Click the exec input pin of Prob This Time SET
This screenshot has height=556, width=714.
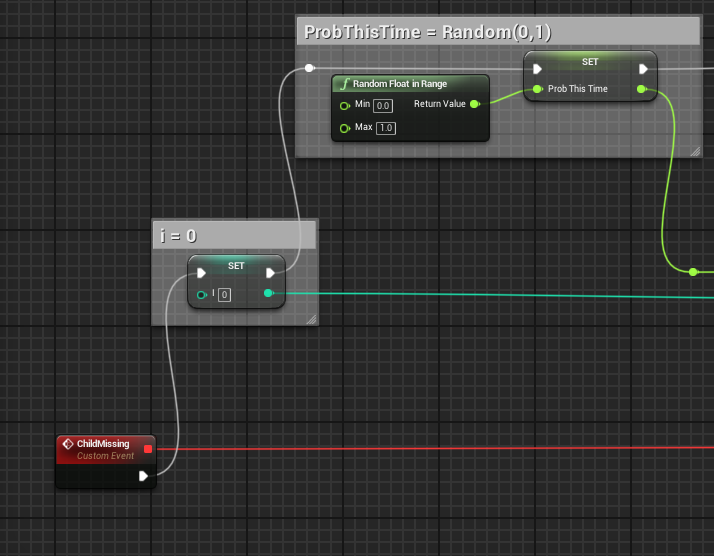(x=538, y=69)
